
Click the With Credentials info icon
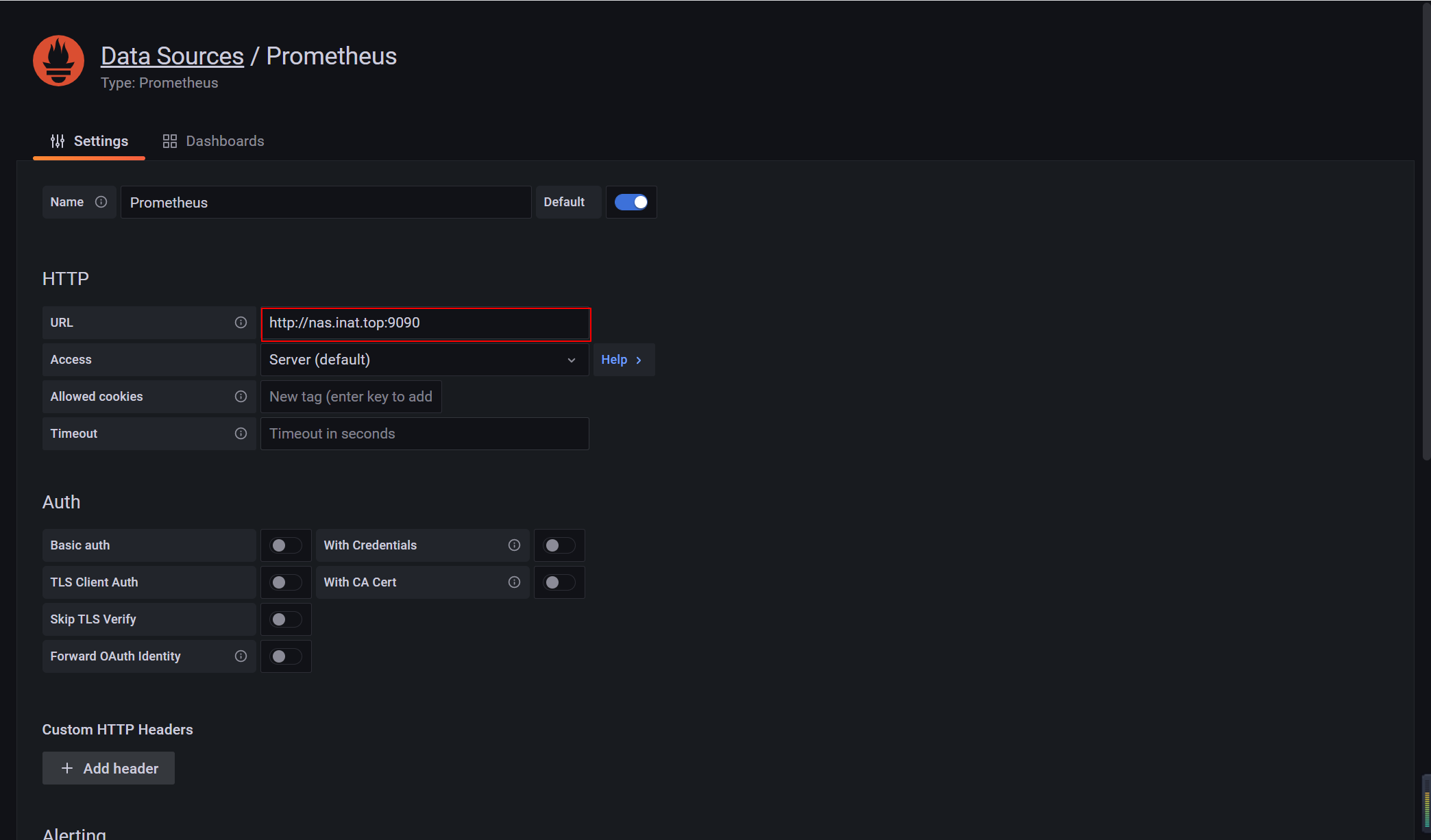point(514,545)
